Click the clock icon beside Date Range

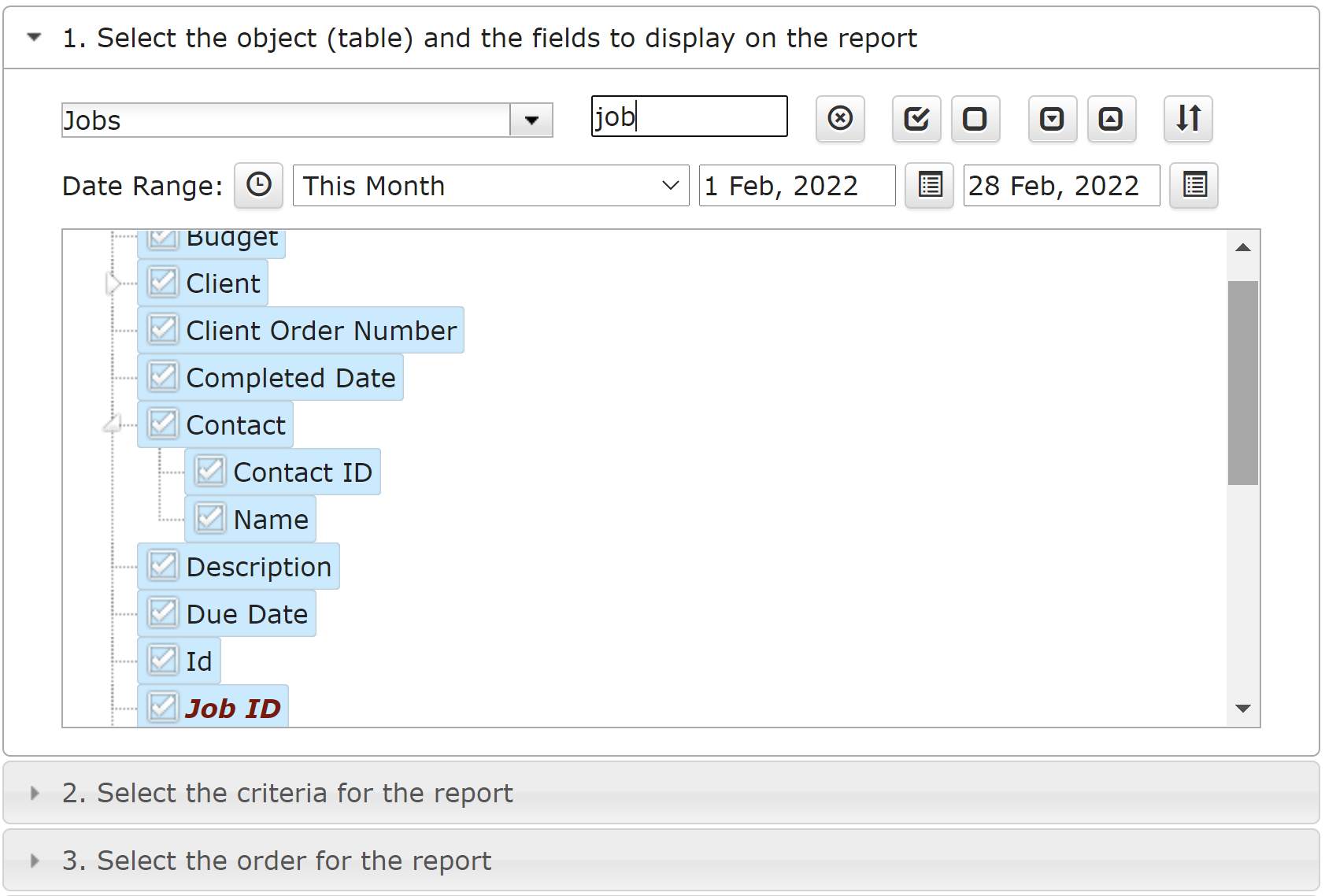coord(258,186)
